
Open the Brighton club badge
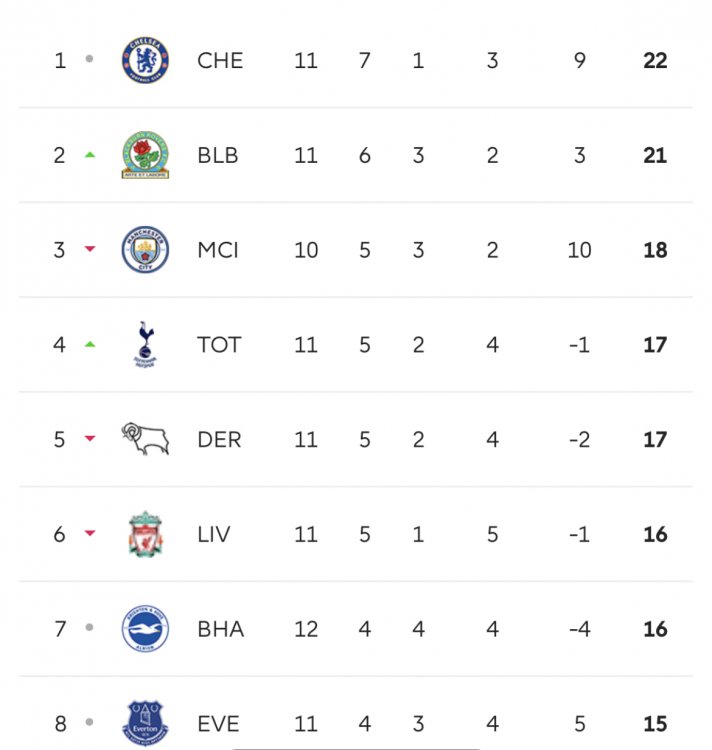click(145, 629)
